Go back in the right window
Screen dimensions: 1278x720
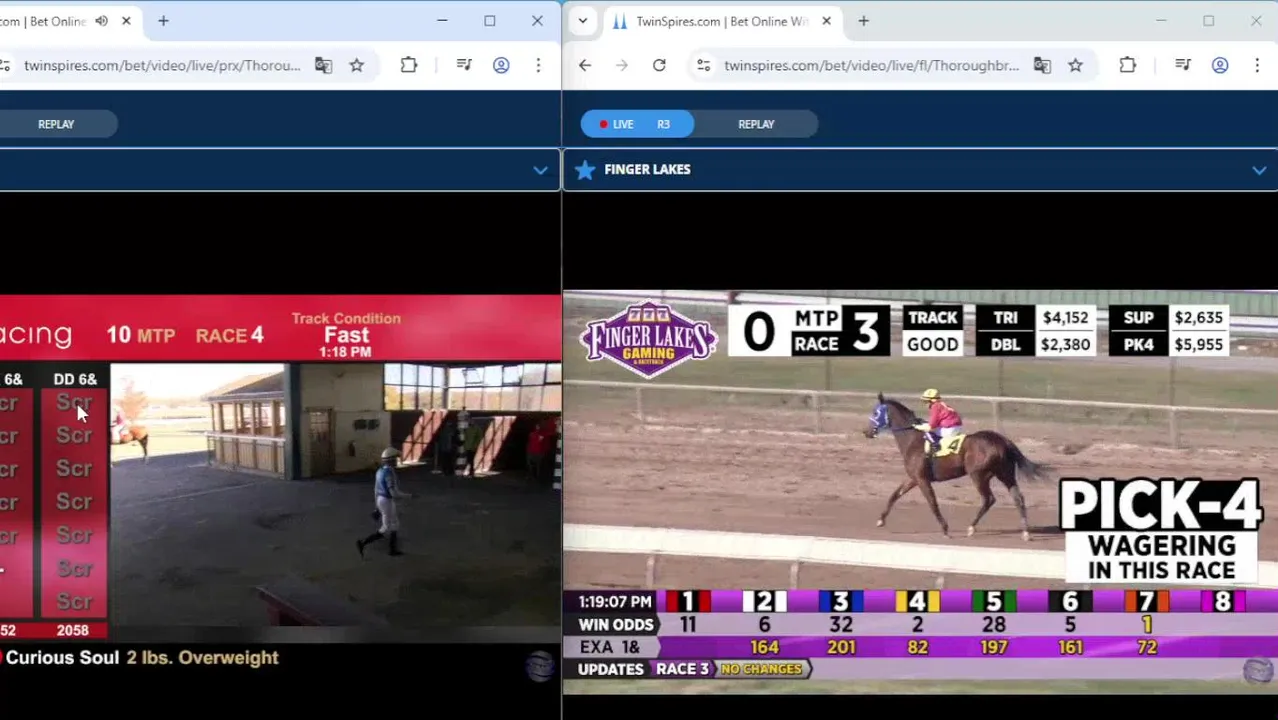585,65
